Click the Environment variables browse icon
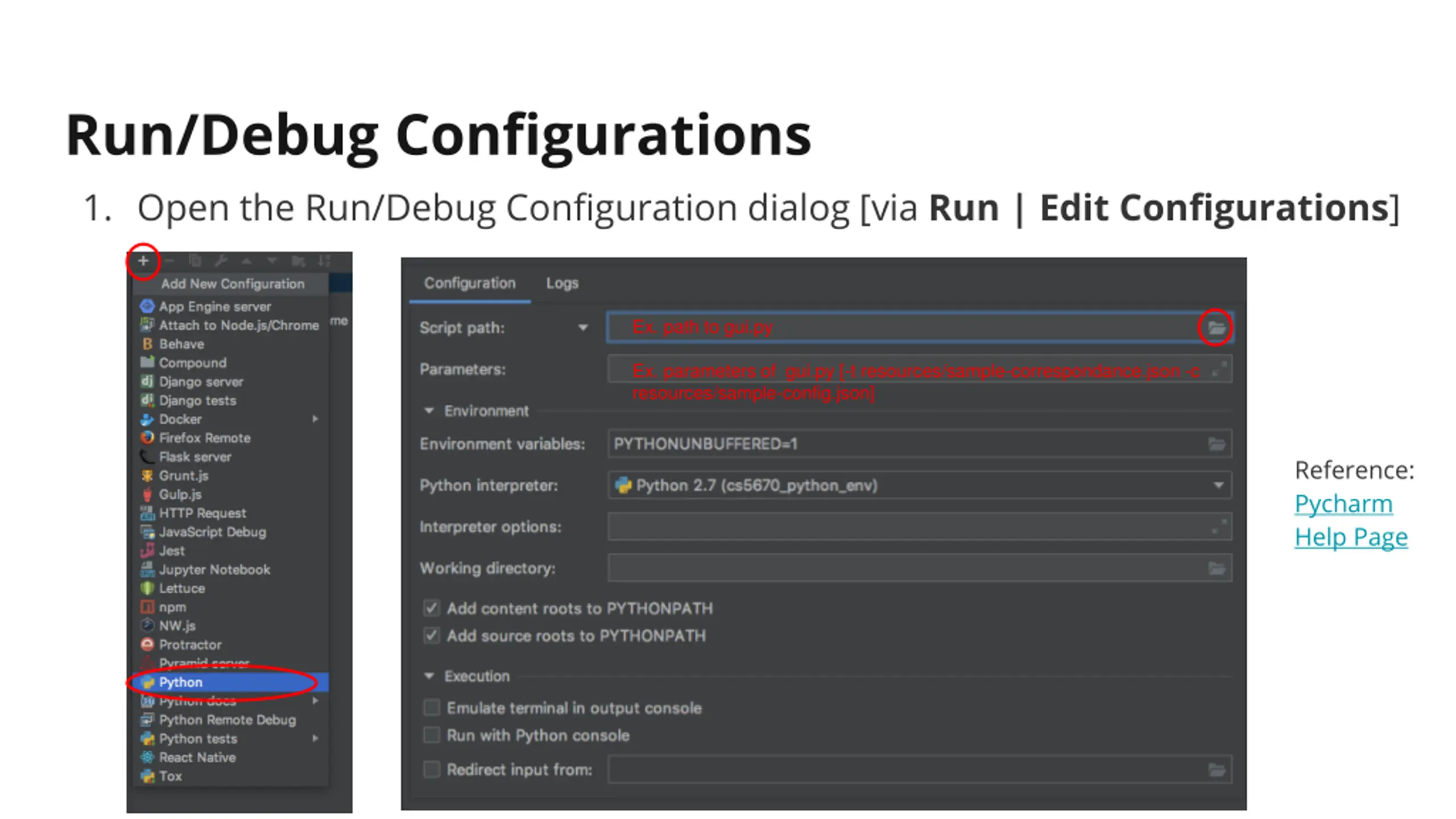The image size is (1456, 819). tap(1217, 444)
